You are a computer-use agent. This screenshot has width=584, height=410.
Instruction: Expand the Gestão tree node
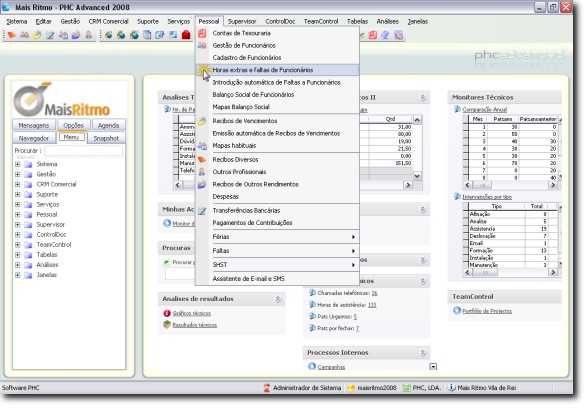click(18, 174)
